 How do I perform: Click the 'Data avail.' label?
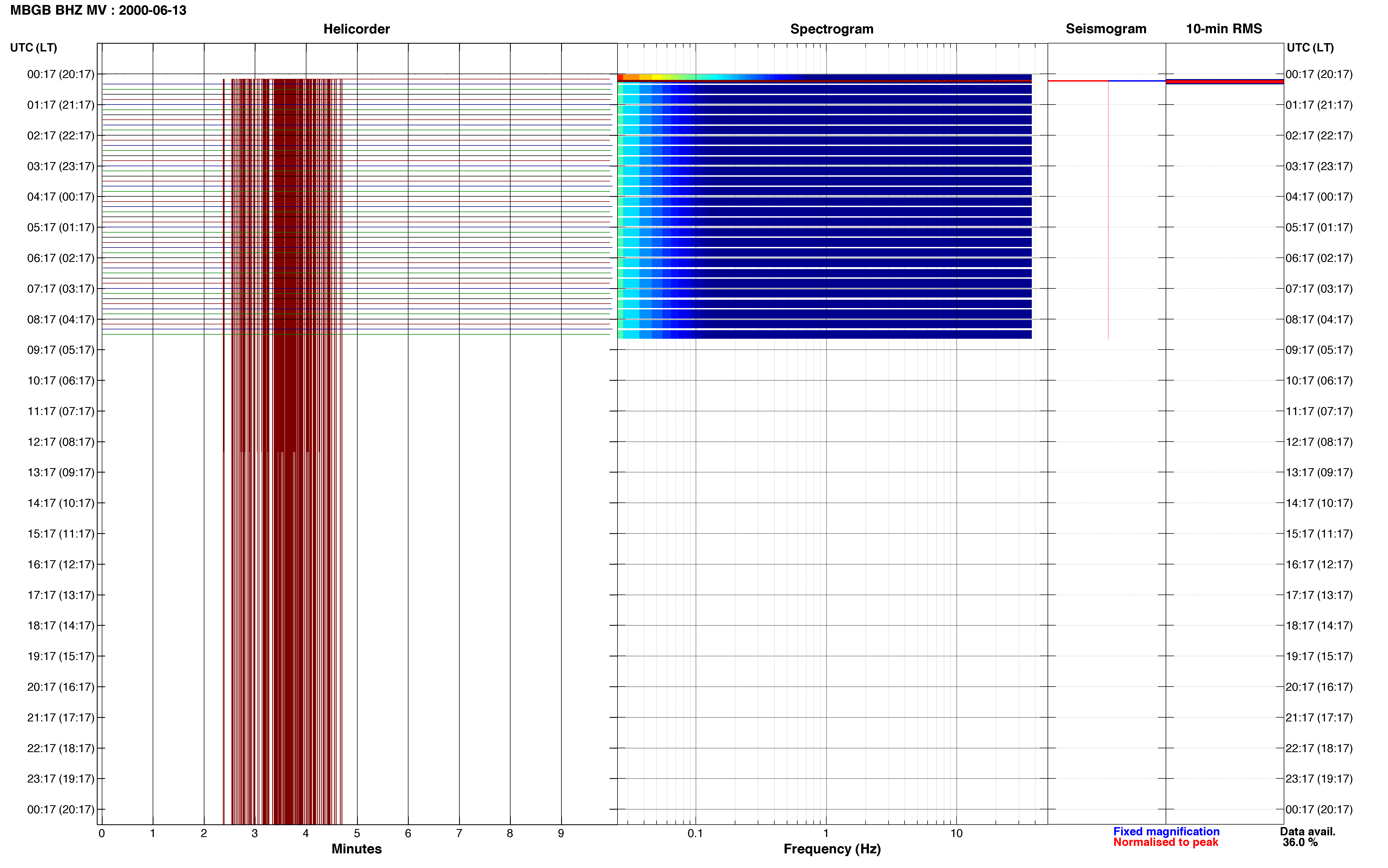point(1308,831)
